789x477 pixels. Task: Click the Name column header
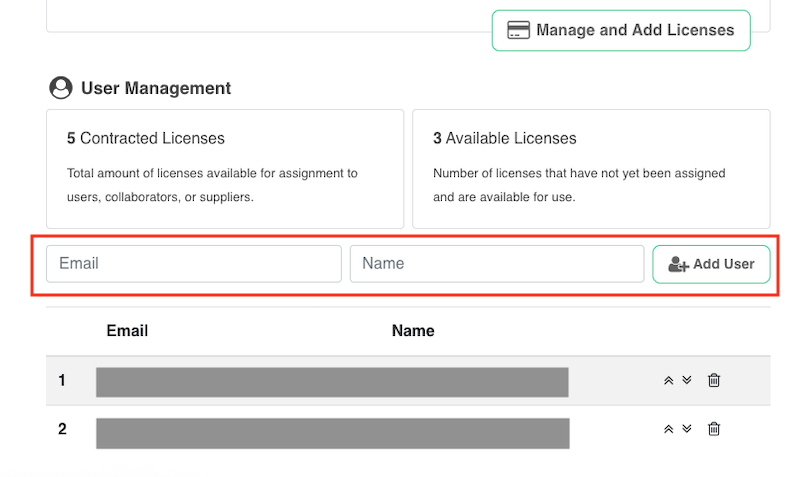pyautogui.click(x=413, y=331)
